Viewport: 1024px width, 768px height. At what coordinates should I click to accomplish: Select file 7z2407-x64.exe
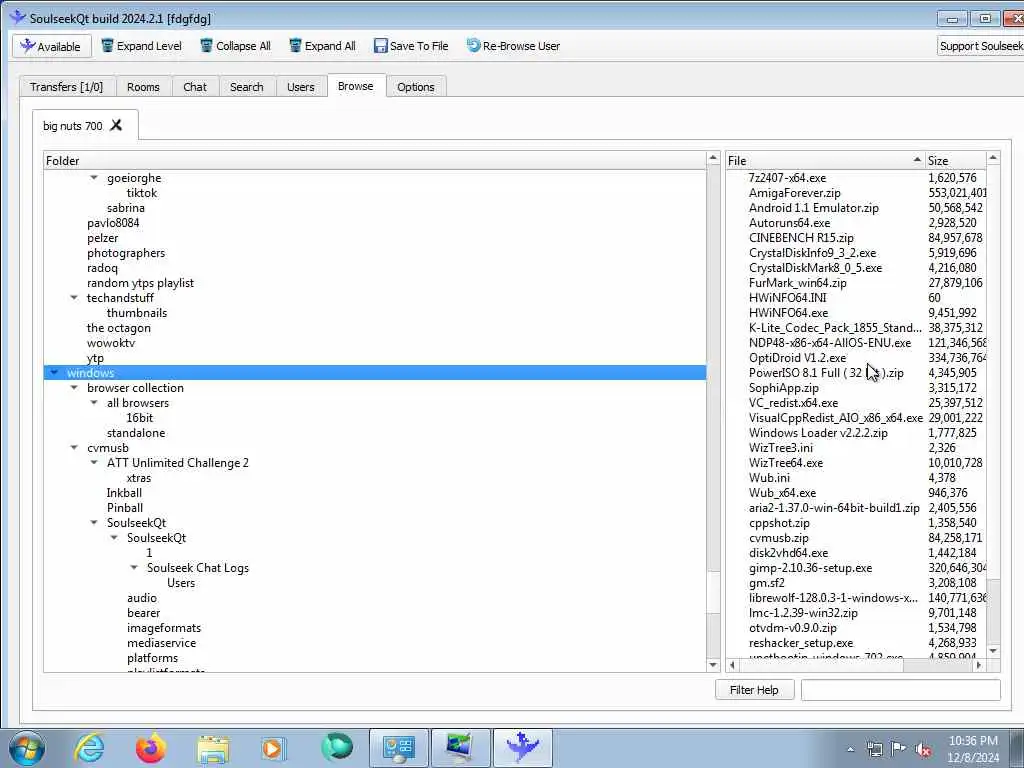coord(787,178)
